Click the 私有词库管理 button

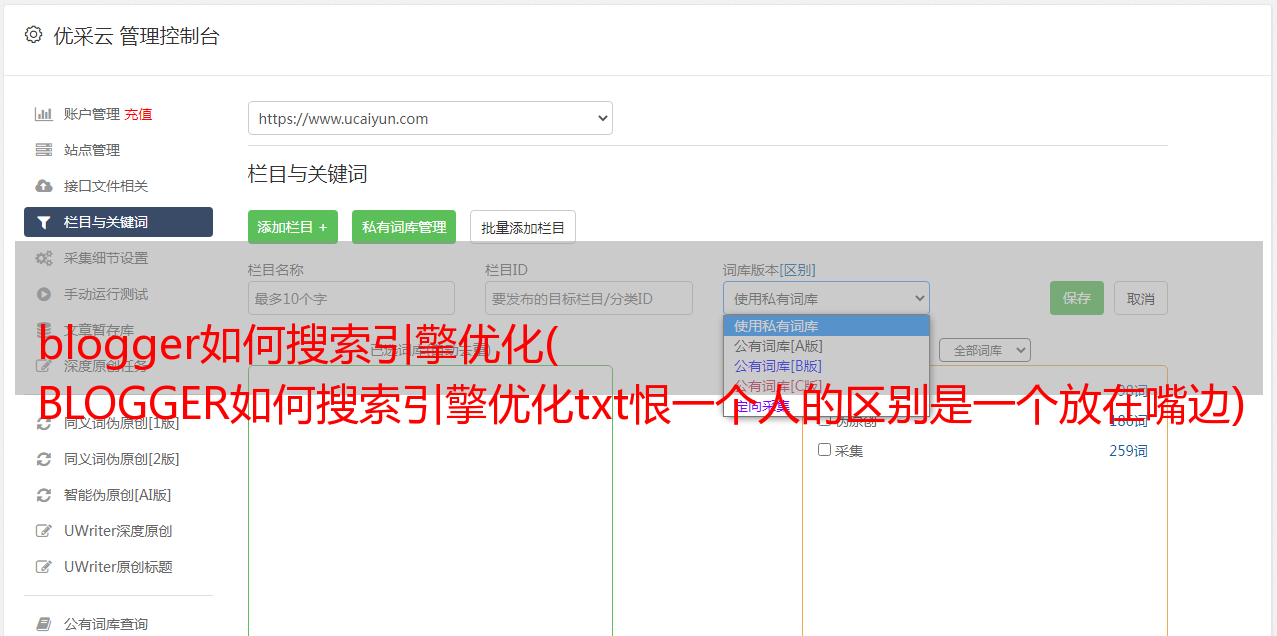point(404,227)
